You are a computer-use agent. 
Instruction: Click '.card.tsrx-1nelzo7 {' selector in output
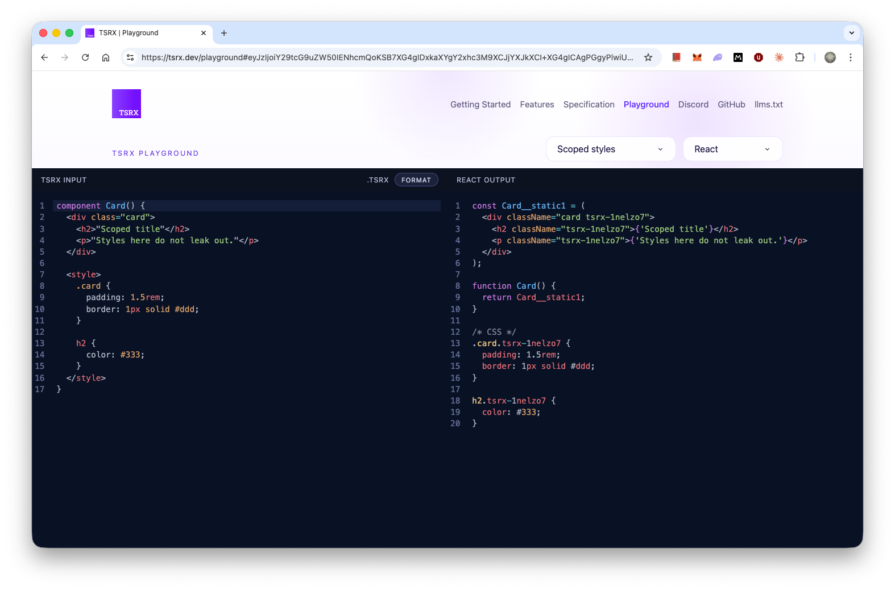tap(521, 343)
